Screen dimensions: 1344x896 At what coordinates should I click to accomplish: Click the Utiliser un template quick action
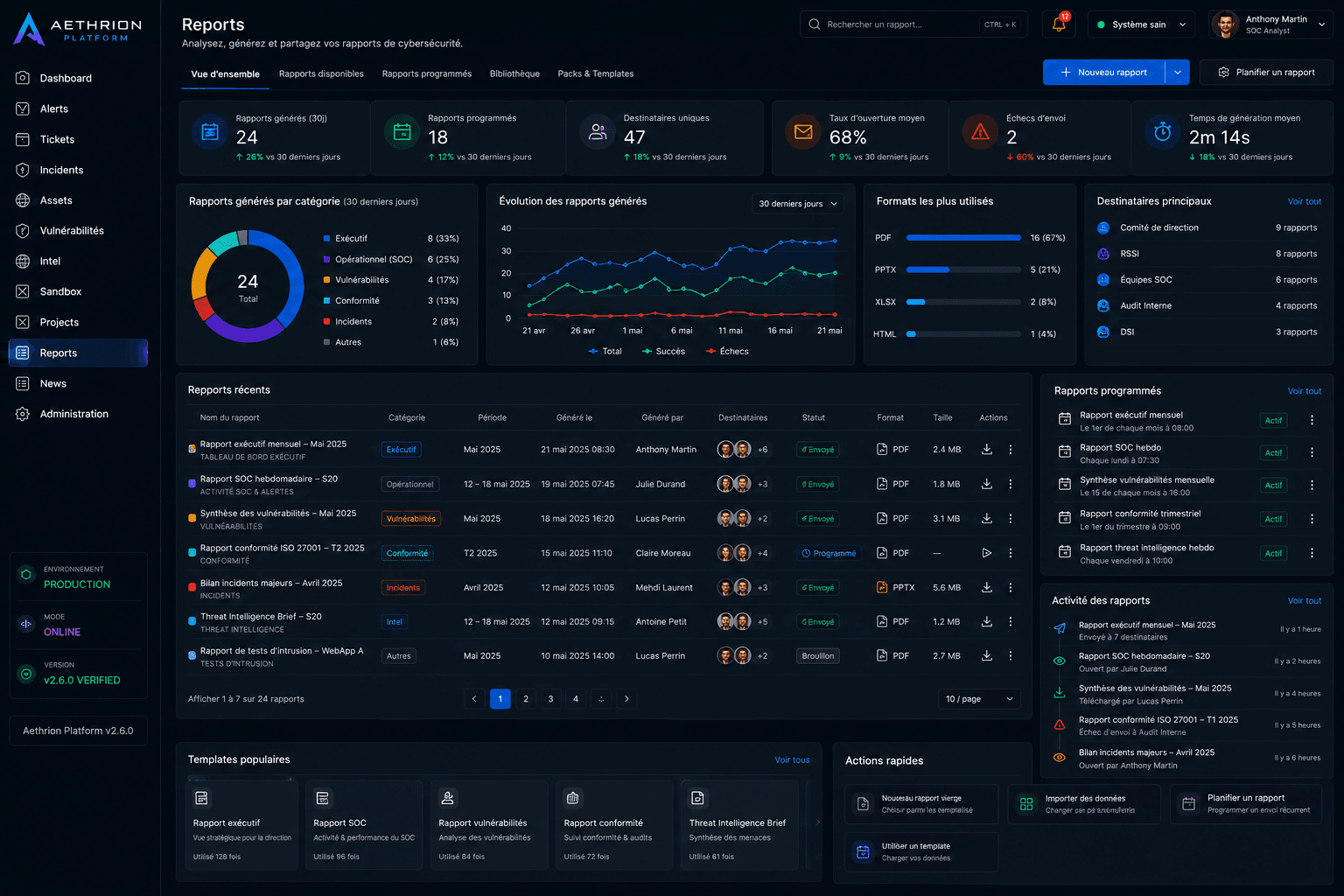tap(921, 852)
